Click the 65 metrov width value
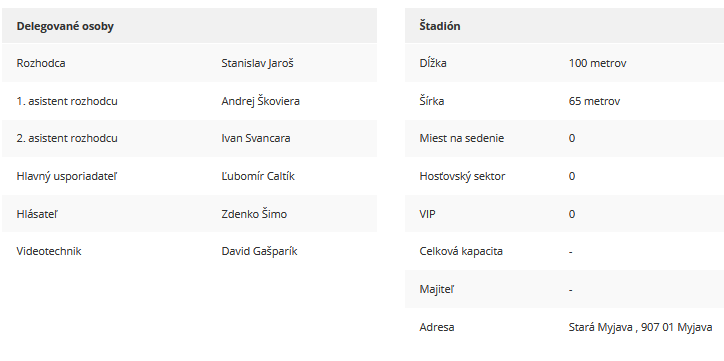Viewport: 724px width, 361px height. (594, 101)
